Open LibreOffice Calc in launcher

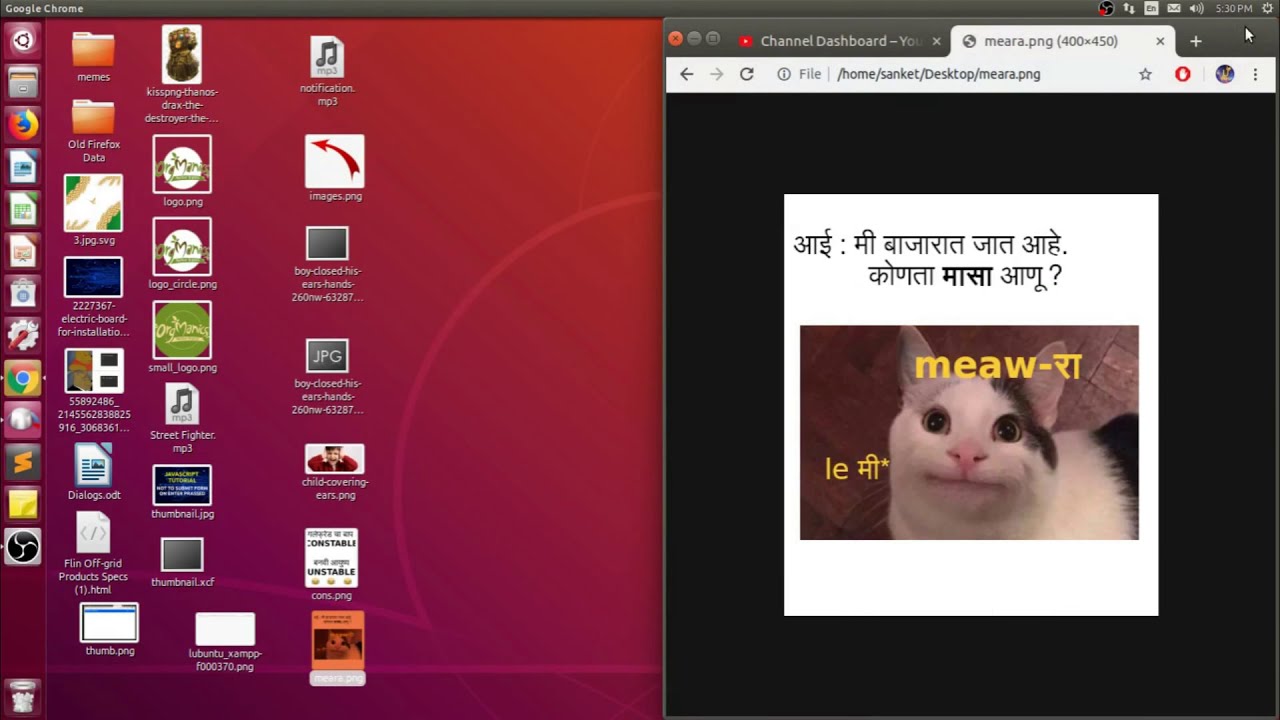tap(23, 209)
